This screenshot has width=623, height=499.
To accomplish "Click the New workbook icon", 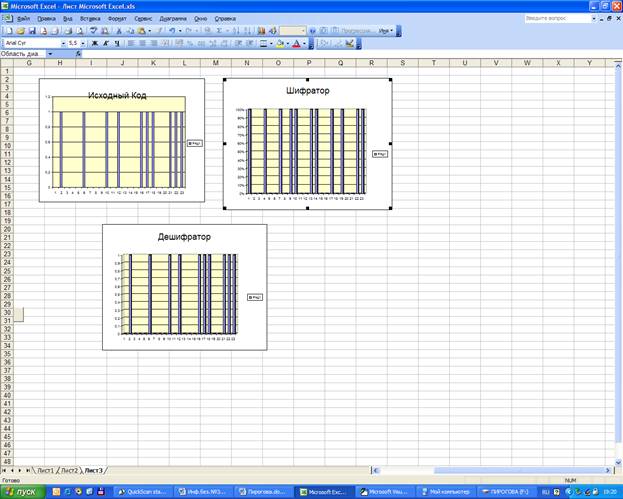I will tap(8, 31).
